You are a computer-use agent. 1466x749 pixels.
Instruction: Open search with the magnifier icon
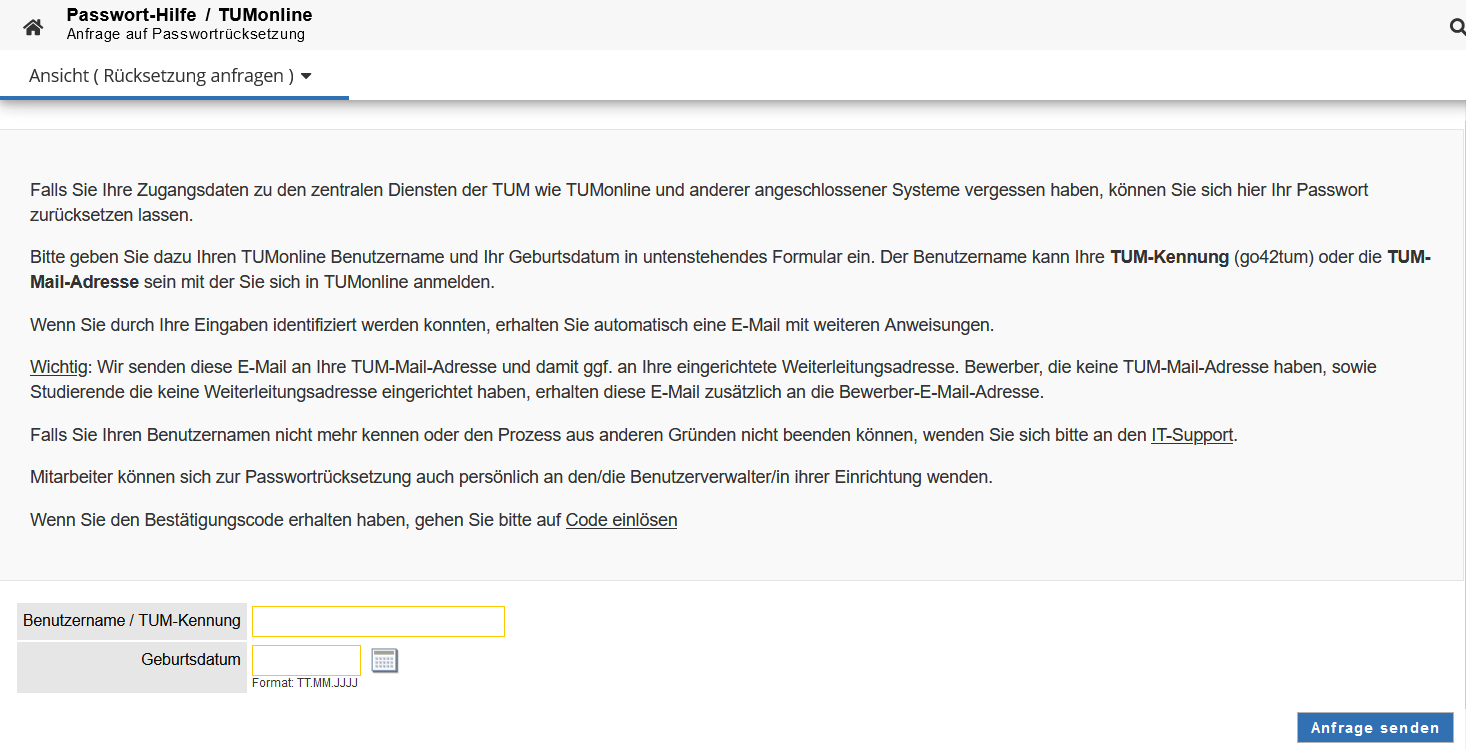[x=1457, y=27]
